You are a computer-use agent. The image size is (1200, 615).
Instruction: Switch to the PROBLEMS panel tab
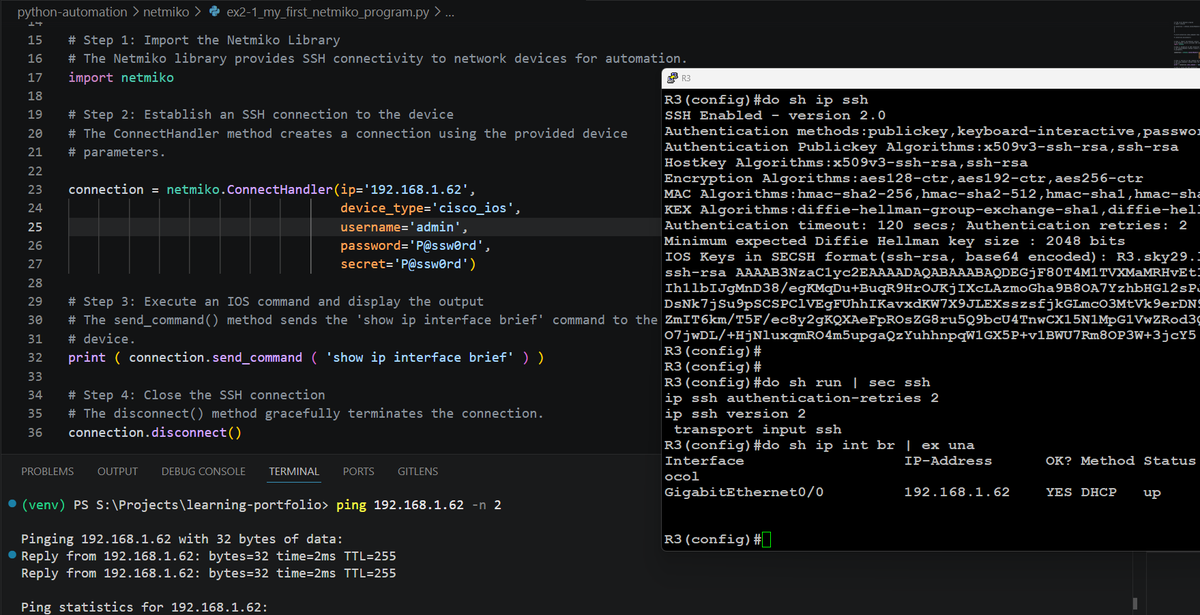[x=47, y=471]
